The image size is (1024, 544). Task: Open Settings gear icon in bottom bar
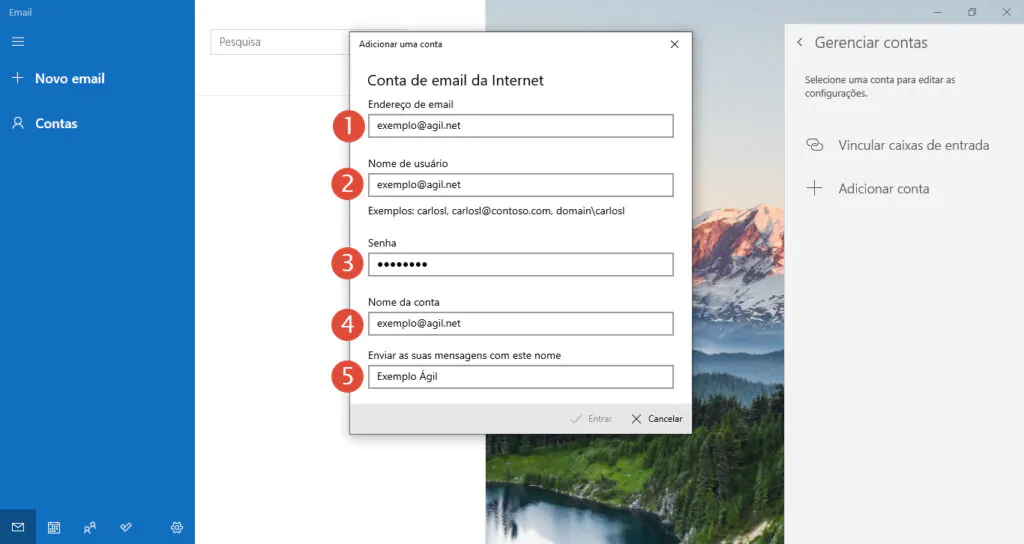177,527
